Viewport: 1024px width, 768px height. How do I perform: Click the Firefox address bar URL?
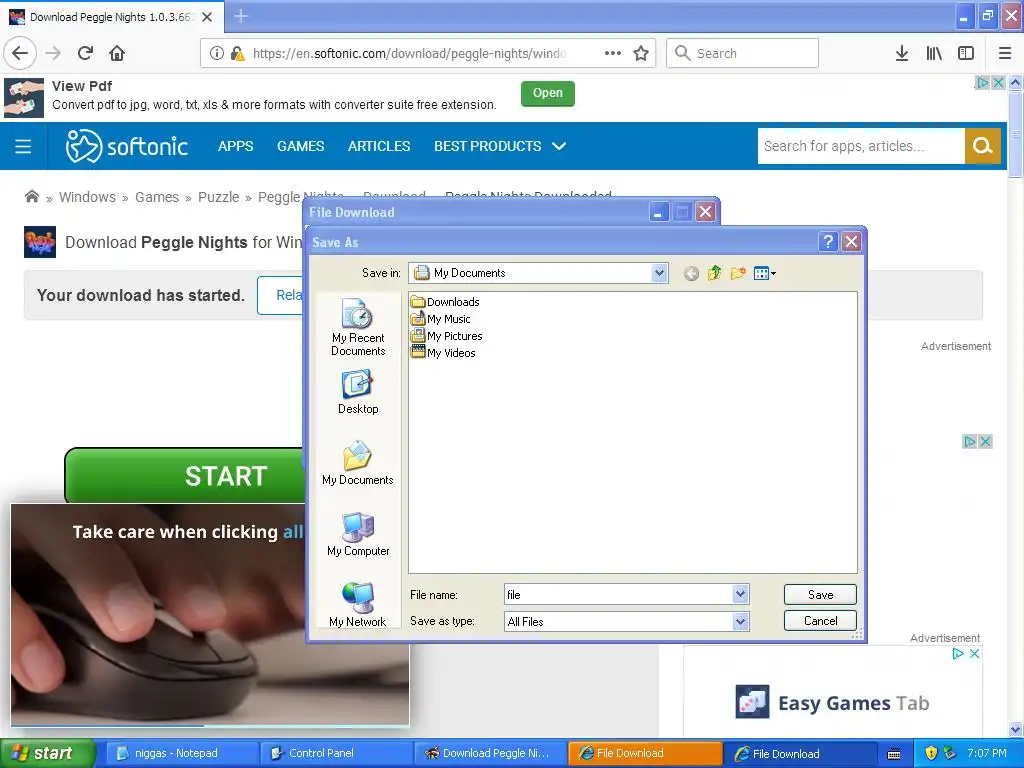pyautogui.click(x=409, y=53)
